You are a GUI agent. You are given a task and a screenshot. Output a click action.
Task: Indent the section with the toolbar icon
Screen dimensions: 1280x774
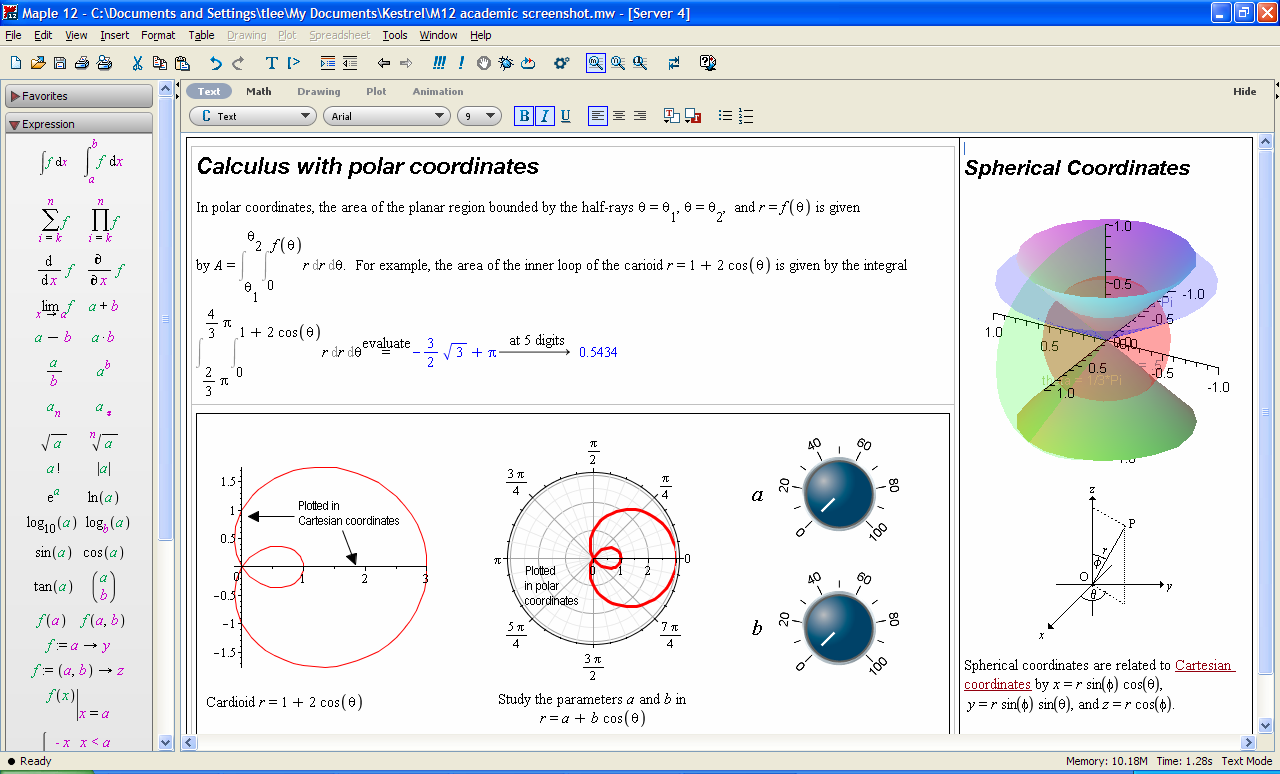click(328, 63)
